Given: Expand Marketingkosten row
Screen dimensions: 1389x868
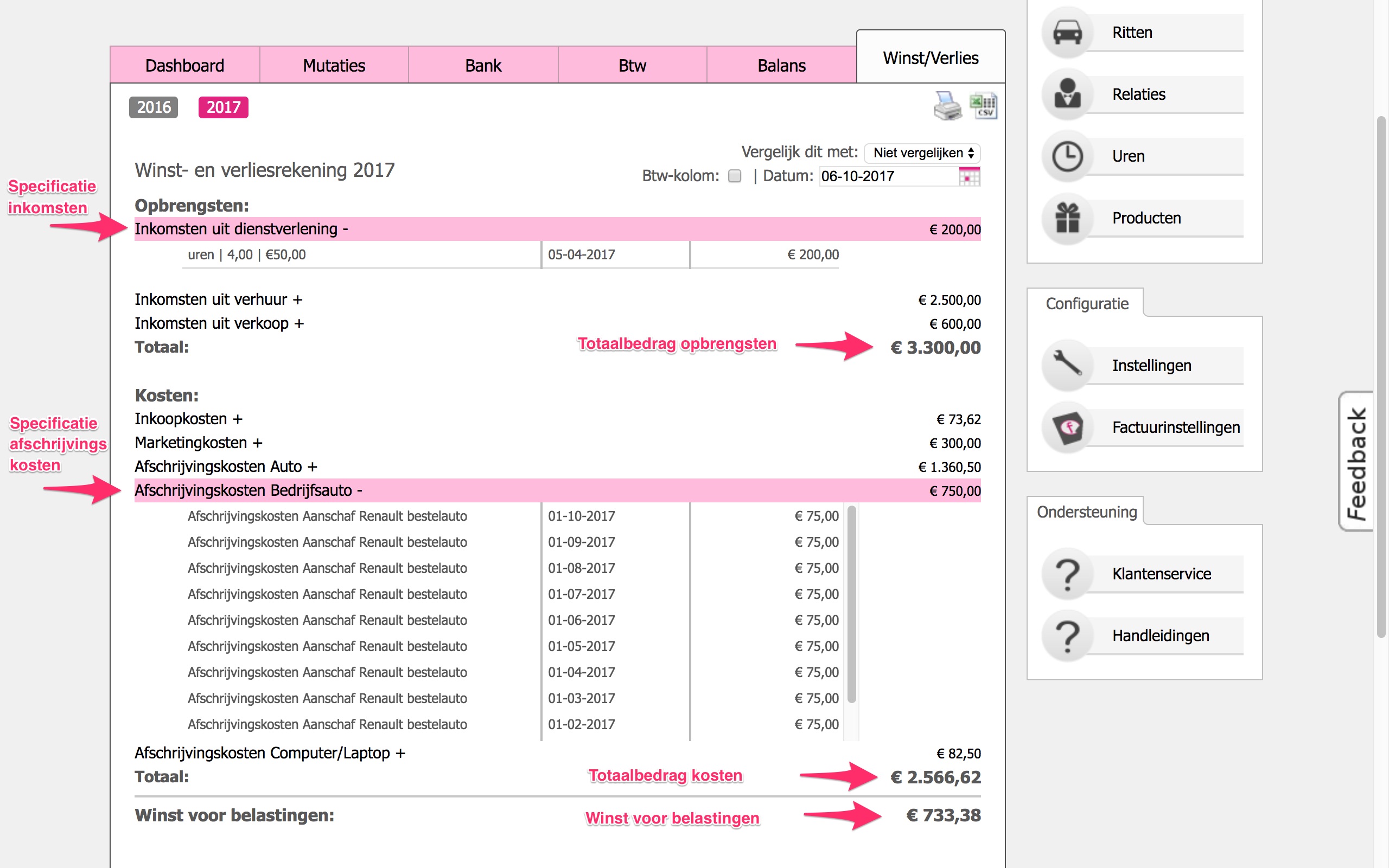Looking at the screenshot, I should click(557, 443).
